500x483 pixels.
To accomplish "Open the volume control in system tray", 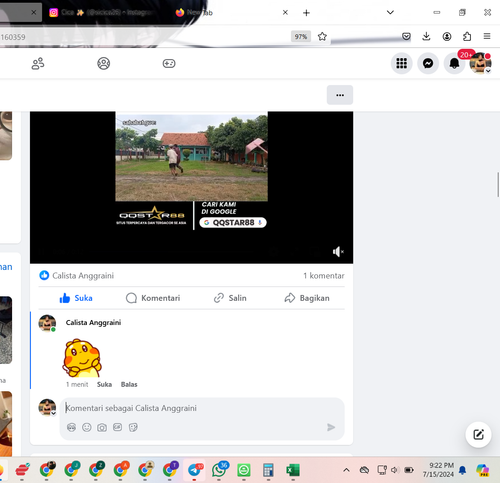I will (x=395, y=470).
